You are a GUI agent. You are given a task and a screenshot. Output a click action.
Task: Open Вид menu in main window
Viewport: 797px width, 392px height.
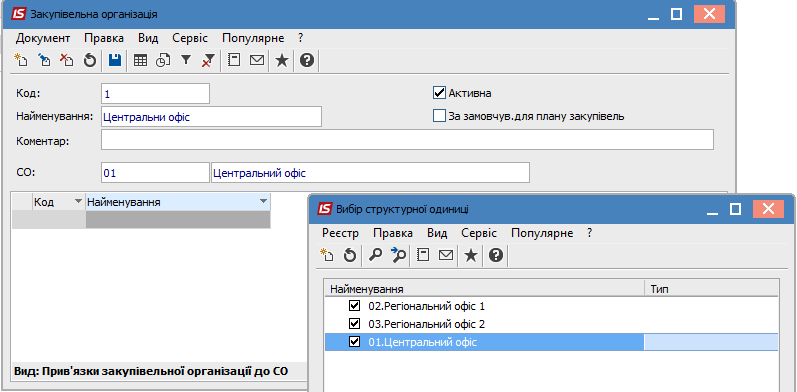148,38
